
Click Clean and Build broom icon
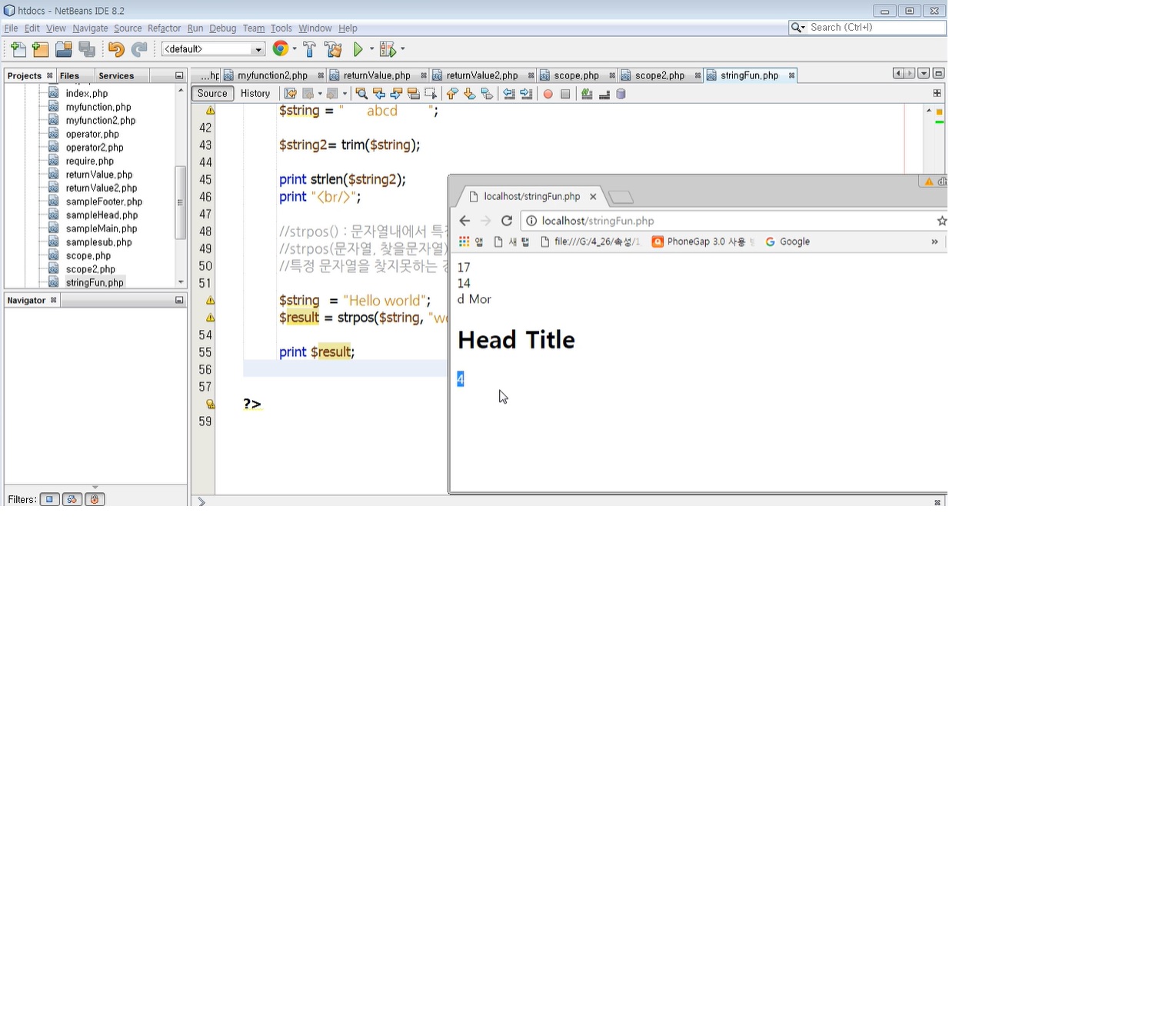[x=333, y=49]
